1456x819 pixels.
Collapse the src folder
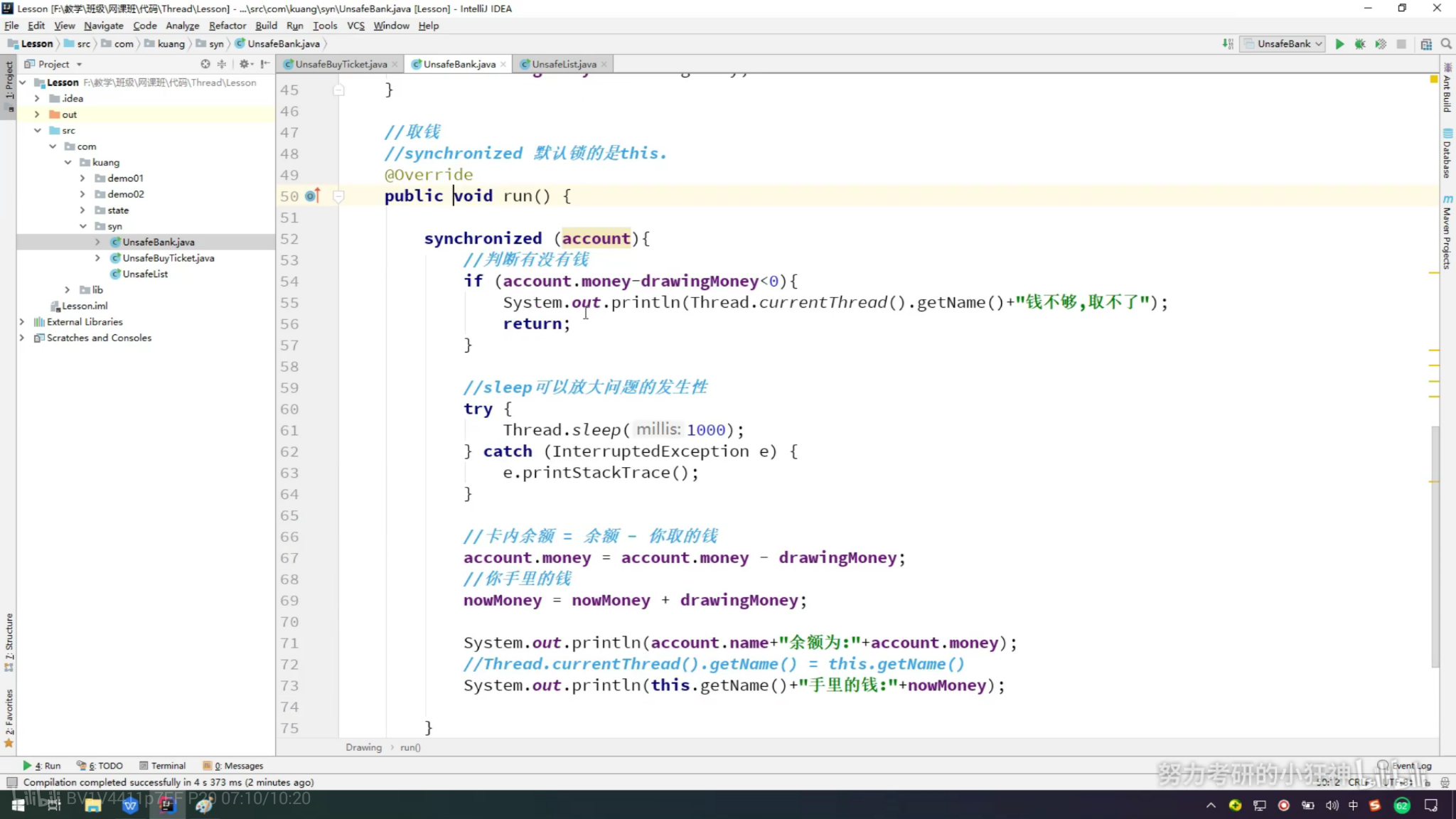tap(37, 130)
